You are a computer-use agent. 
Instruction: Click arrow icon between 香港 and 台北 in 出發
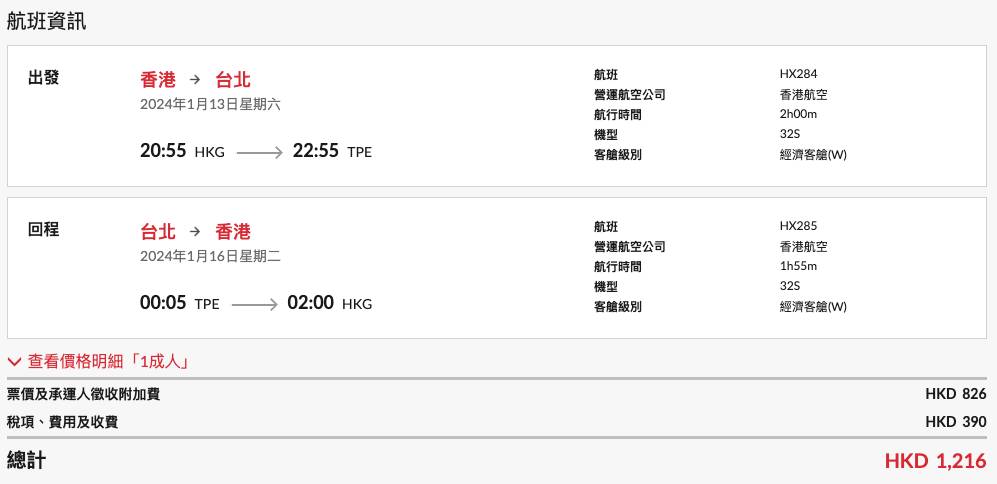[x=195, y=79]
